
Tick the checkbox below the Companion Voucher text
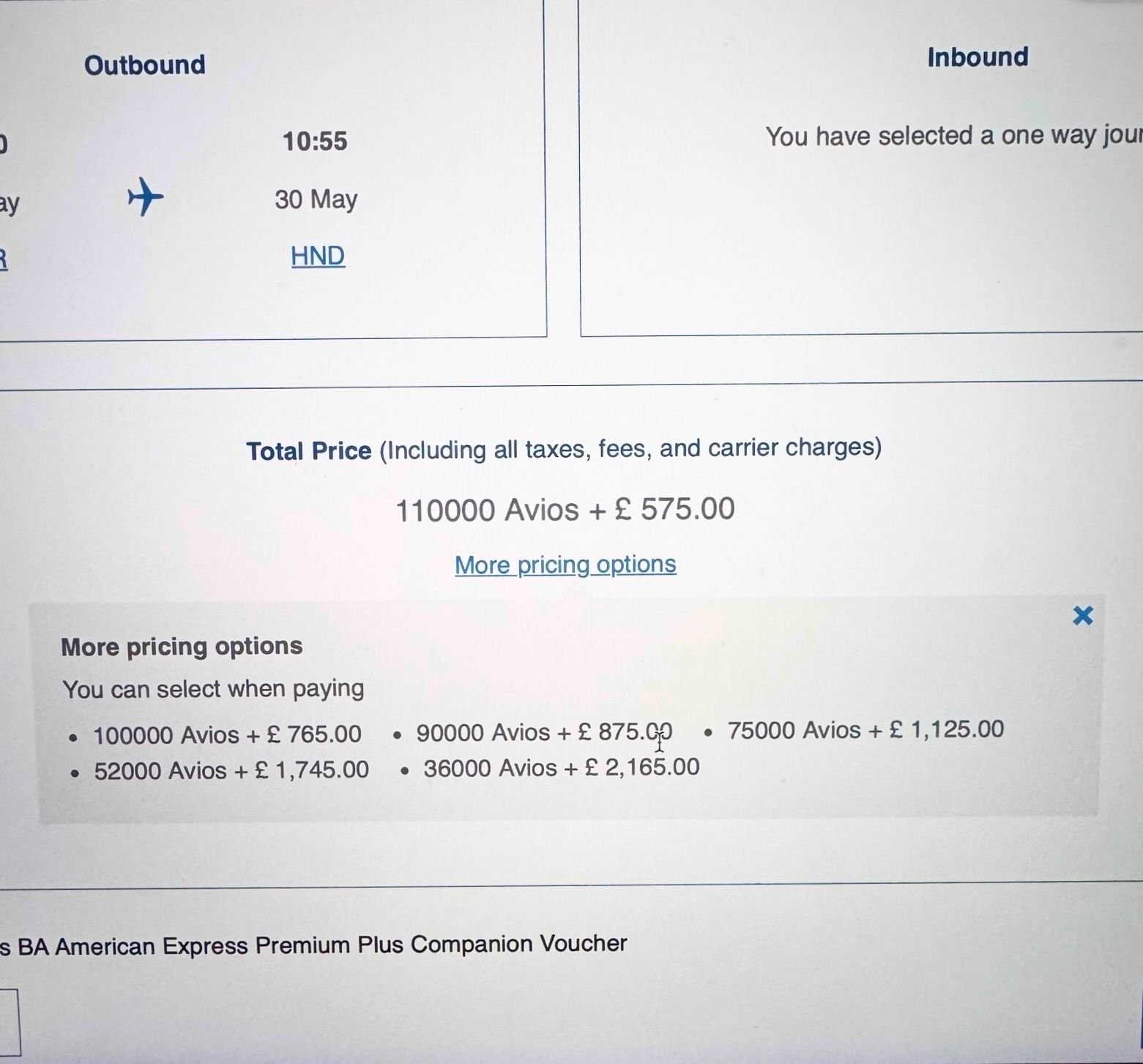point(7,1022)
